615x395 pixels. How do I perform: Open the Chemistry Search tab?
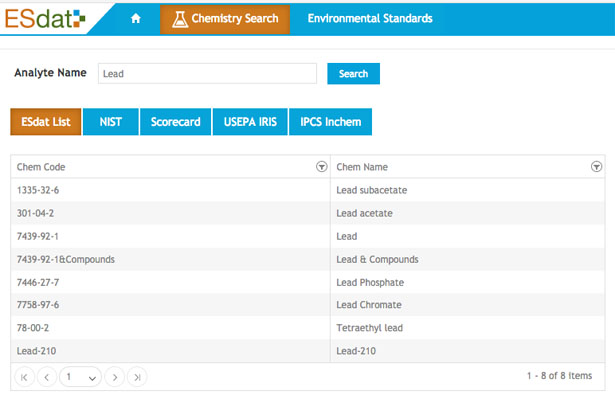pos(225,19)
